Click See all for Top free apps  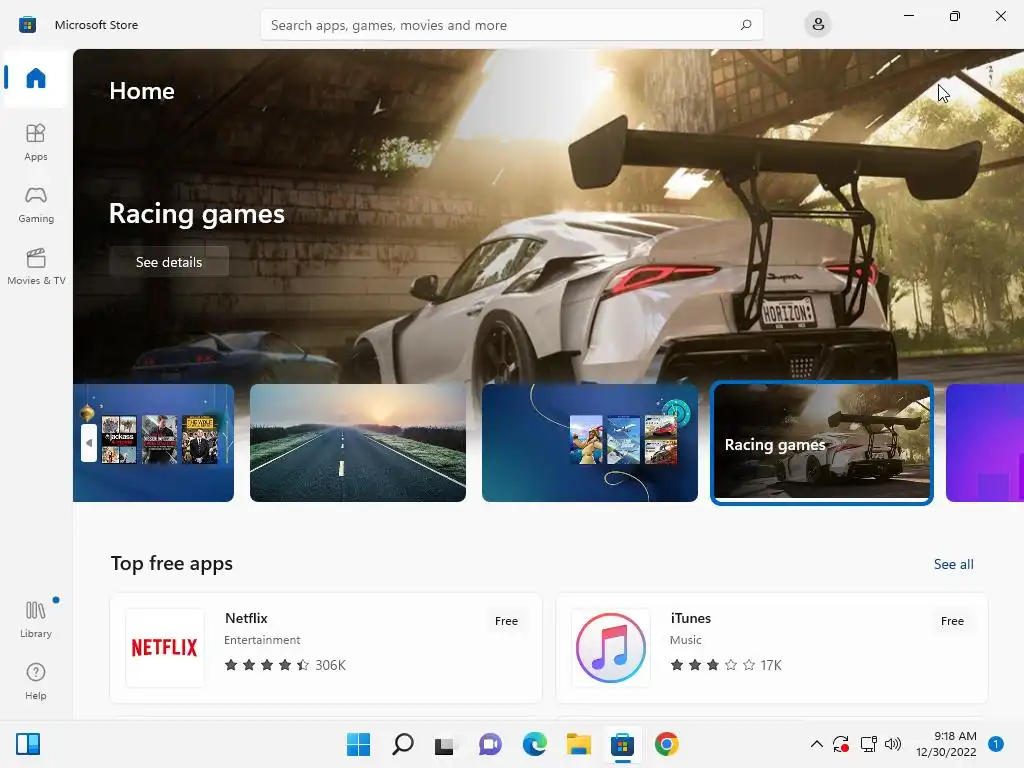coord(953,564)
